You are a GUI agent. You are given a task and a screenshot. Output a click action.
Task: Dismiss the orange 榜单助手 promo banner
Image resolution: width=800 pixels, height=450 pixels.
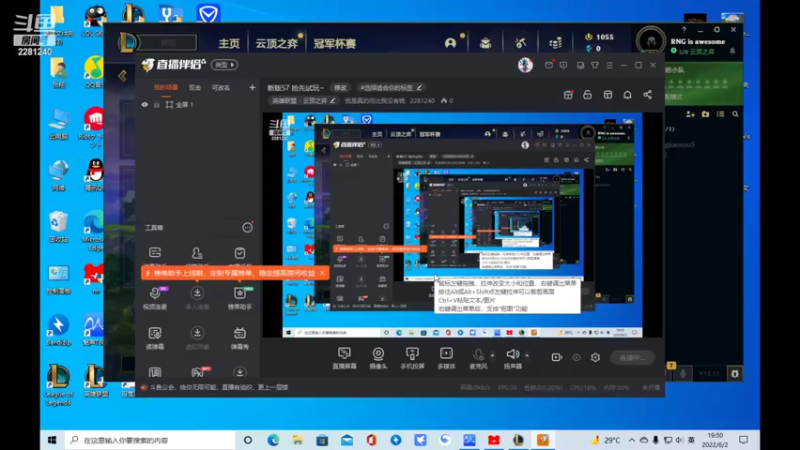point(322,273)
